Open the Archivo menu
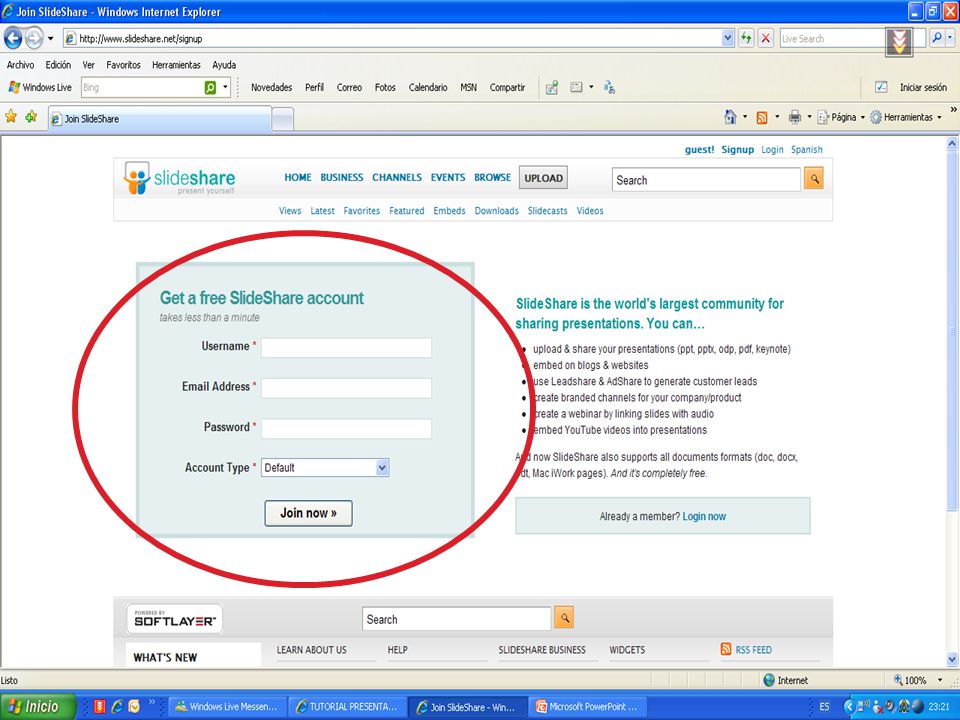The image size is (960, 720). coord(20,65)
